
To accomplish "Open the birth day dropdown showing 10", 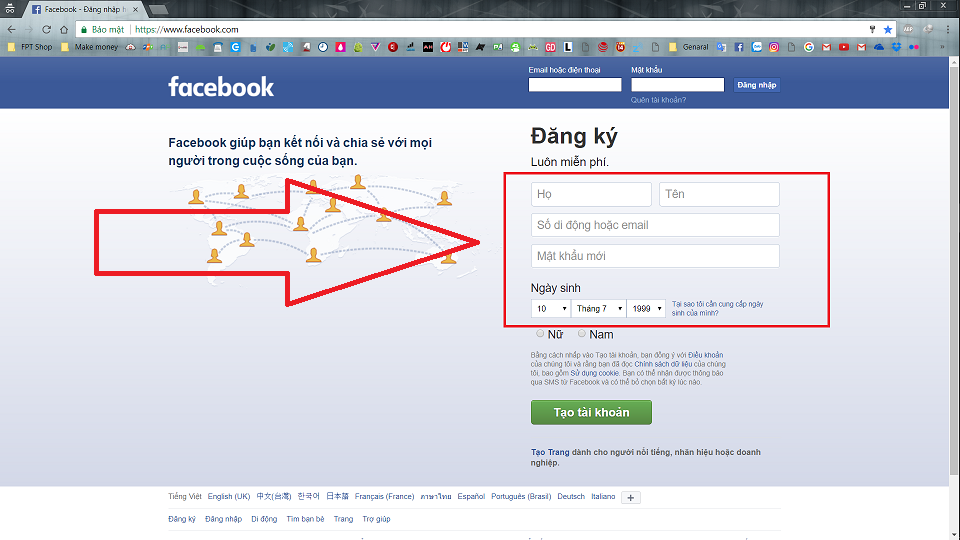I will coord(550,309).
